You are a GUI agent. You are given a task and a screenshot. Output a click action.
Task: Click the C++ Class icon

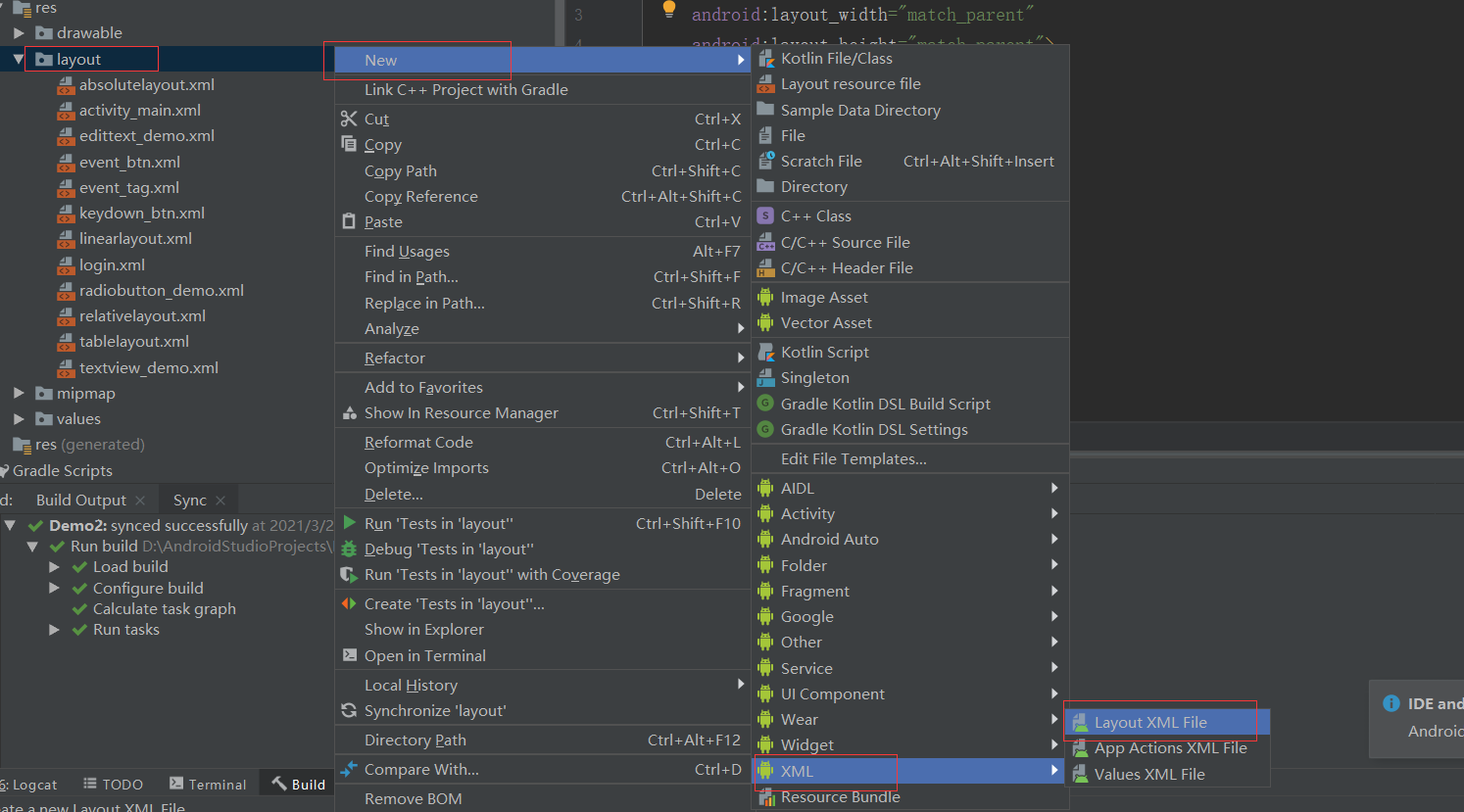[766, 216]
